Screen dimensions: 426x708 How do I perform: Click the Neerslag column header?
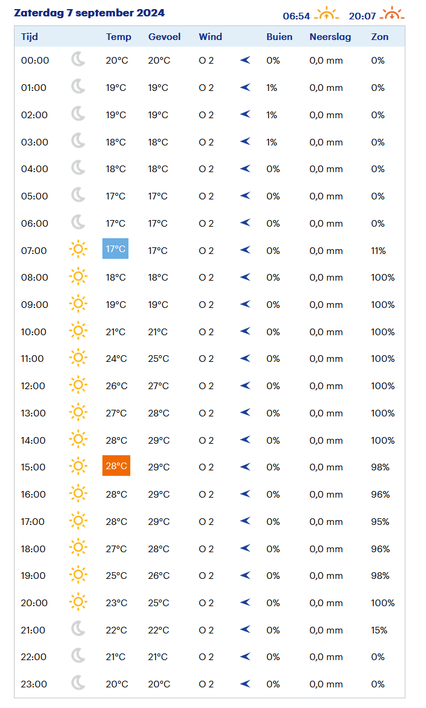coord(330,37)
